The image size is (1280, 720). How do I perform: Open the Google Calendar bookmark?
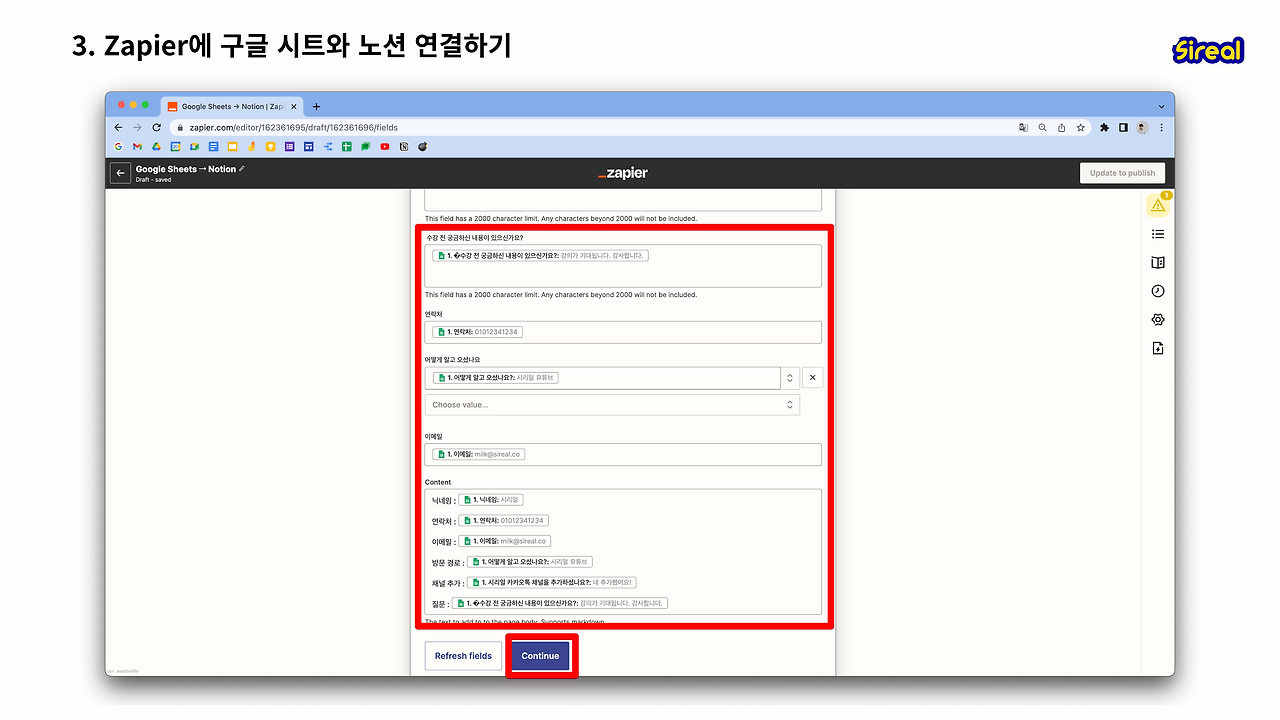coord(175,146)
